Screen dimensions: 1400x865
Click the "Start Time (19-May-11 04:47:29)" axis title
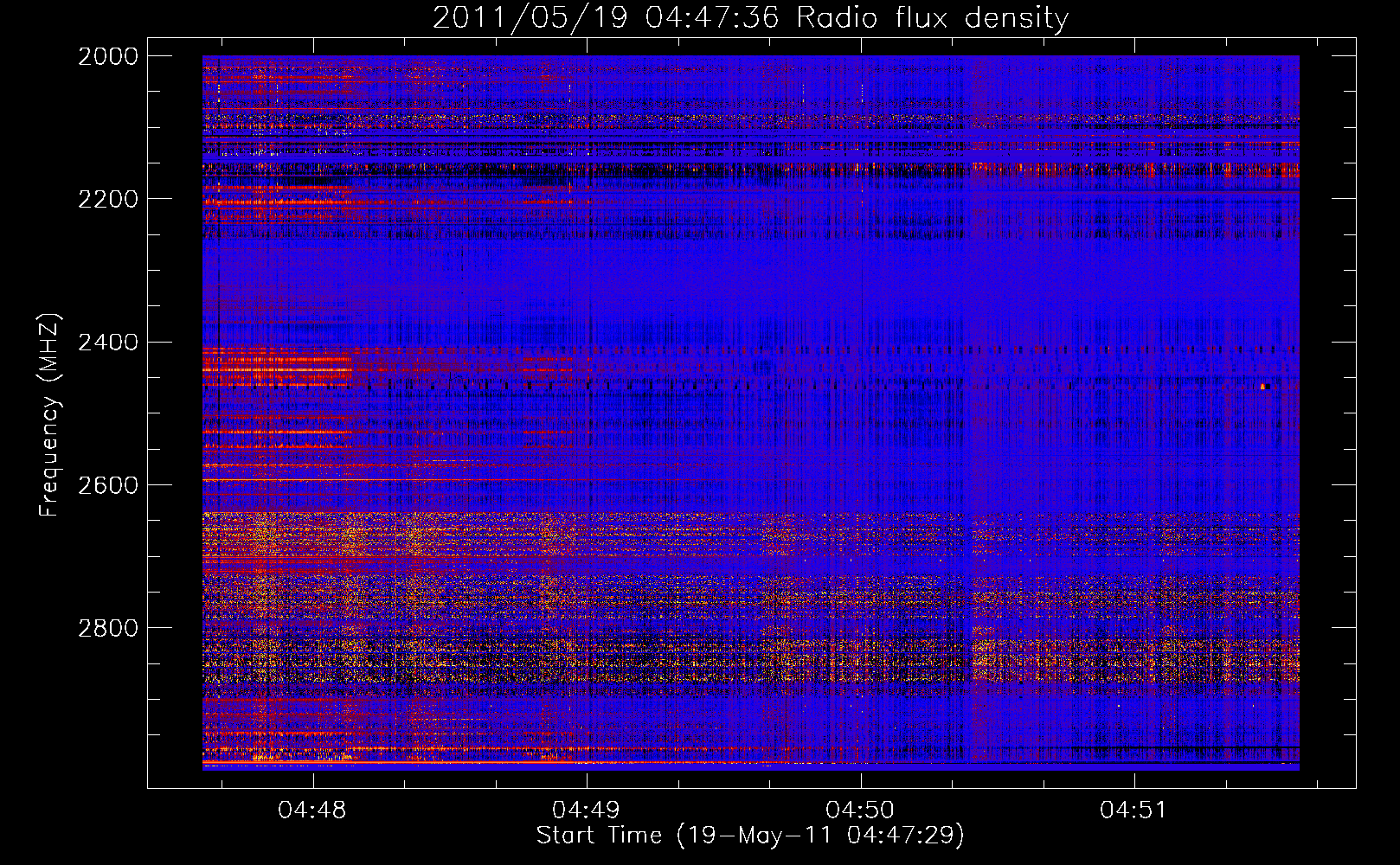coord(750,836)
